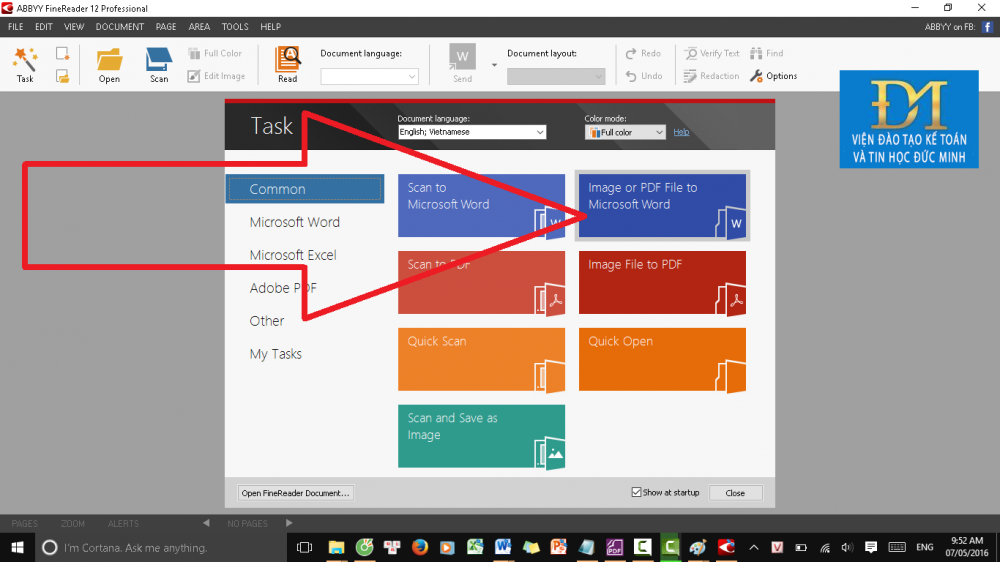Open Microsoft Word from taskbar
The height and width of the screenshot is (562, 1000).
(x=503, y=547)
